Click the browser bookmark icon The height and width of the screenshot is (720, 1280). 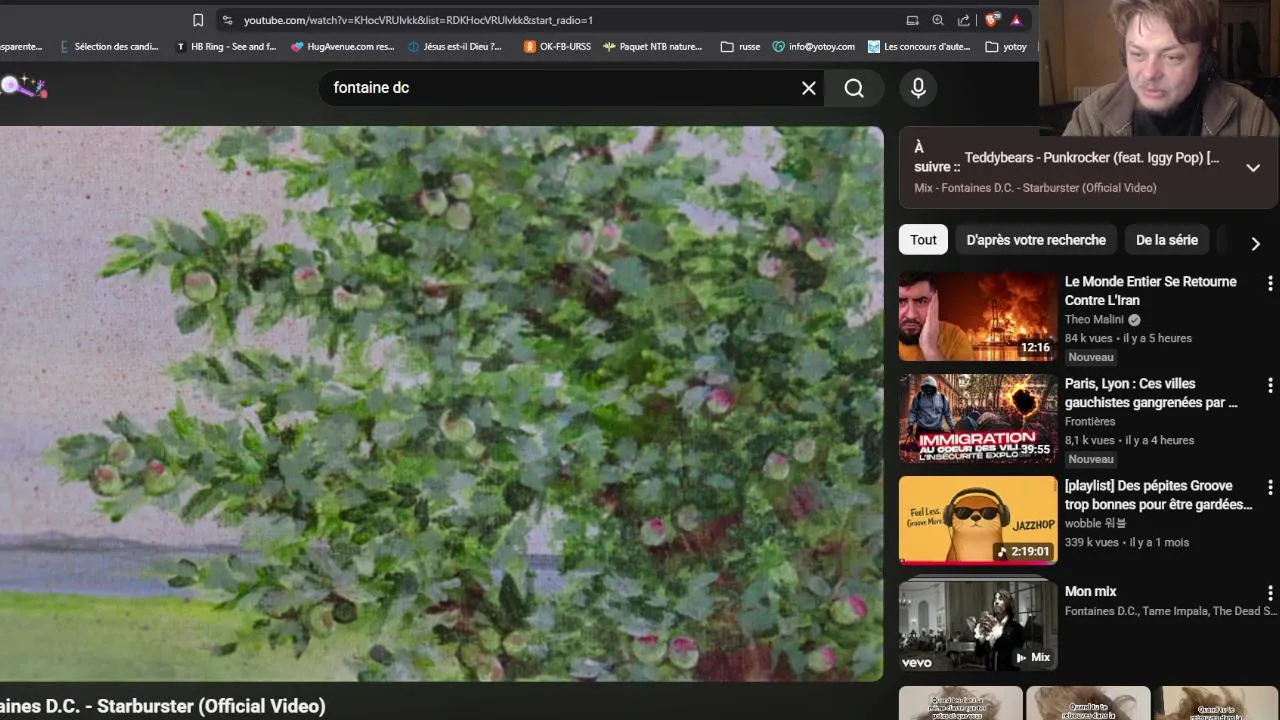[x=198, y=20]
